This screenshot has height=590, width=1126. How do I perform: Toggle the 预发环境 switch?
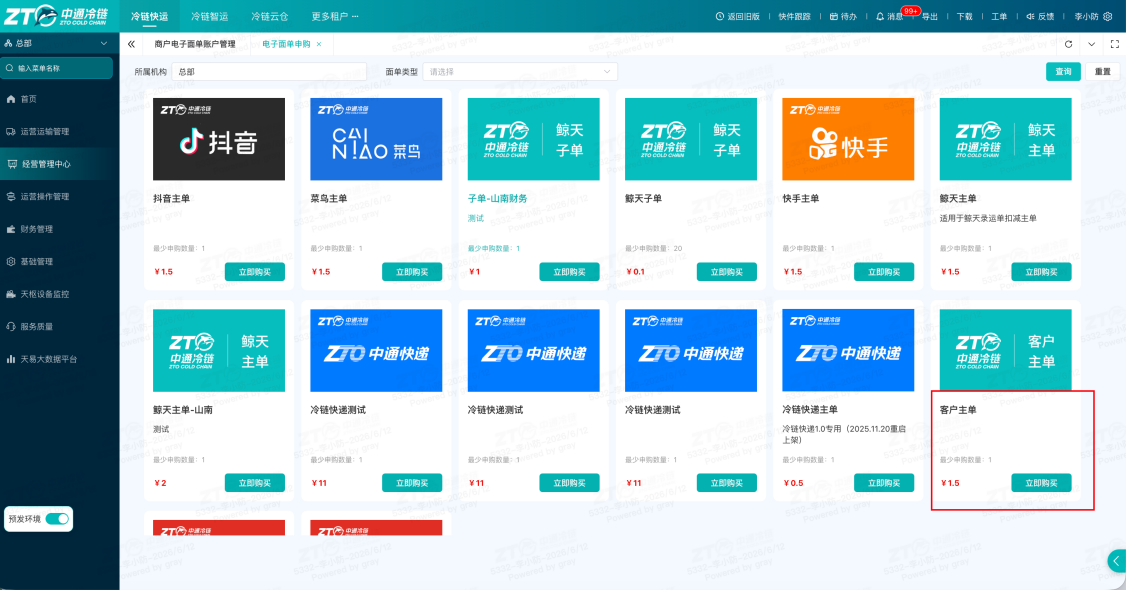[x=57, y=519]
